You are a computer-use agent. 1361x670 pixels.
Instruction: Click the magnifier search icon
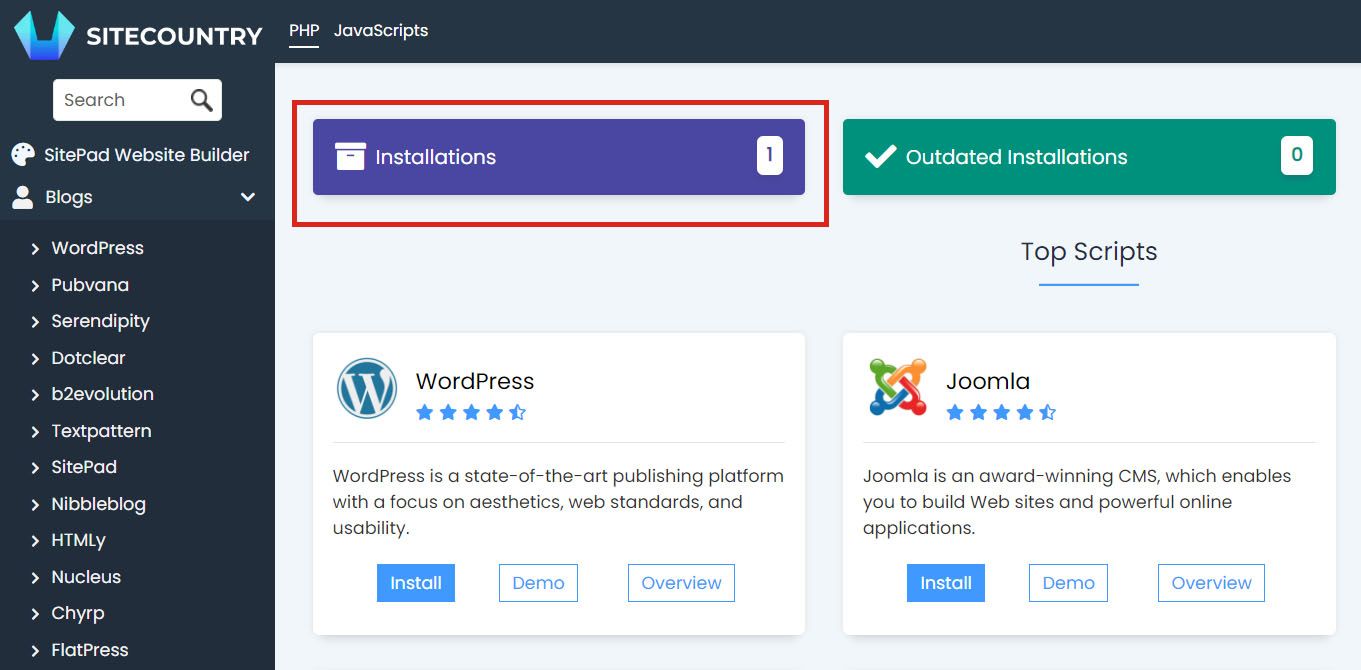[x=202, y=100]
